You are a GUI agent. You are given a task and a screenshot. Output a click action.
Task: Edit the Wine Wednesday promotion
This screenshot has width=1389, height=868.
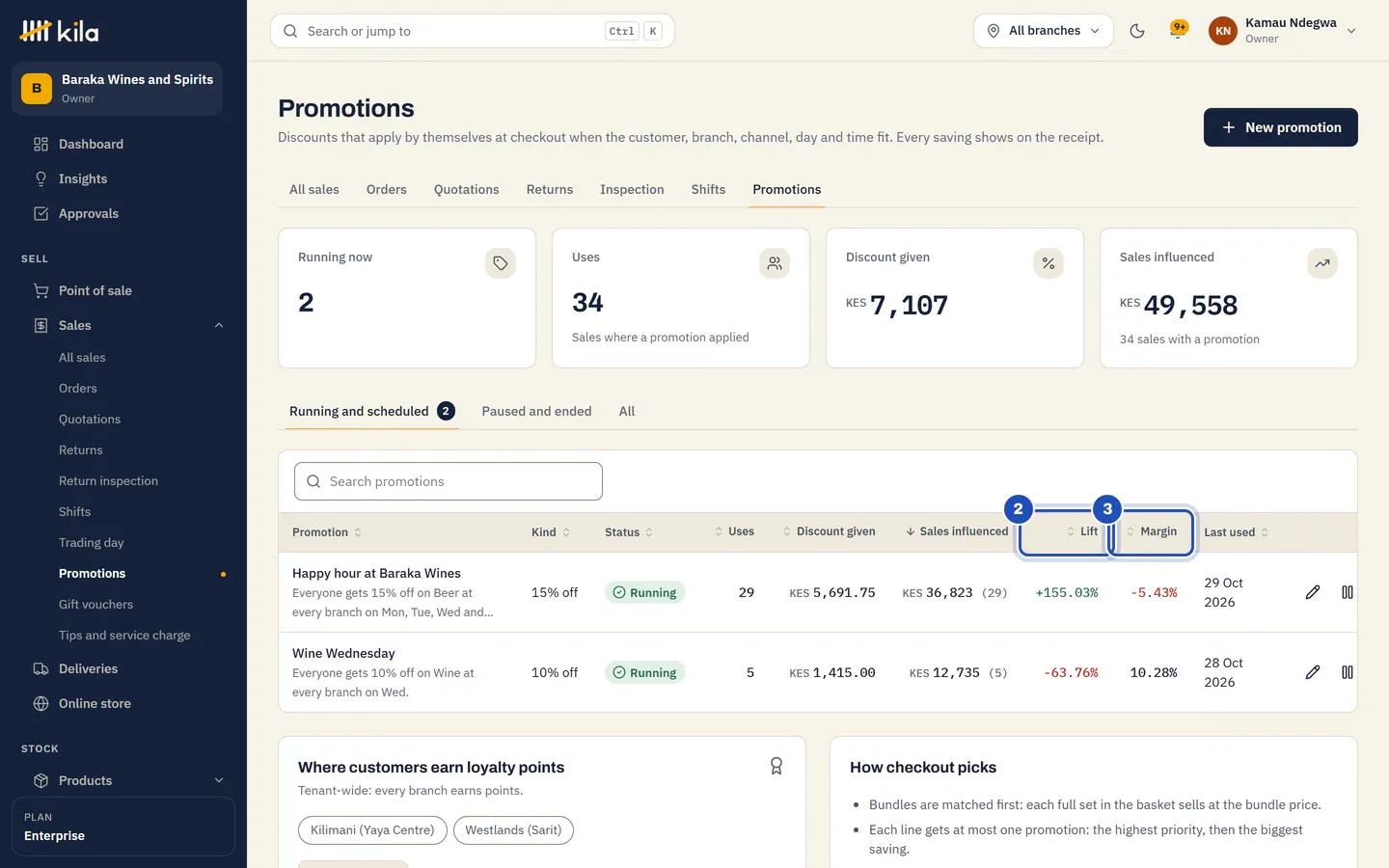pos(1313,672)
